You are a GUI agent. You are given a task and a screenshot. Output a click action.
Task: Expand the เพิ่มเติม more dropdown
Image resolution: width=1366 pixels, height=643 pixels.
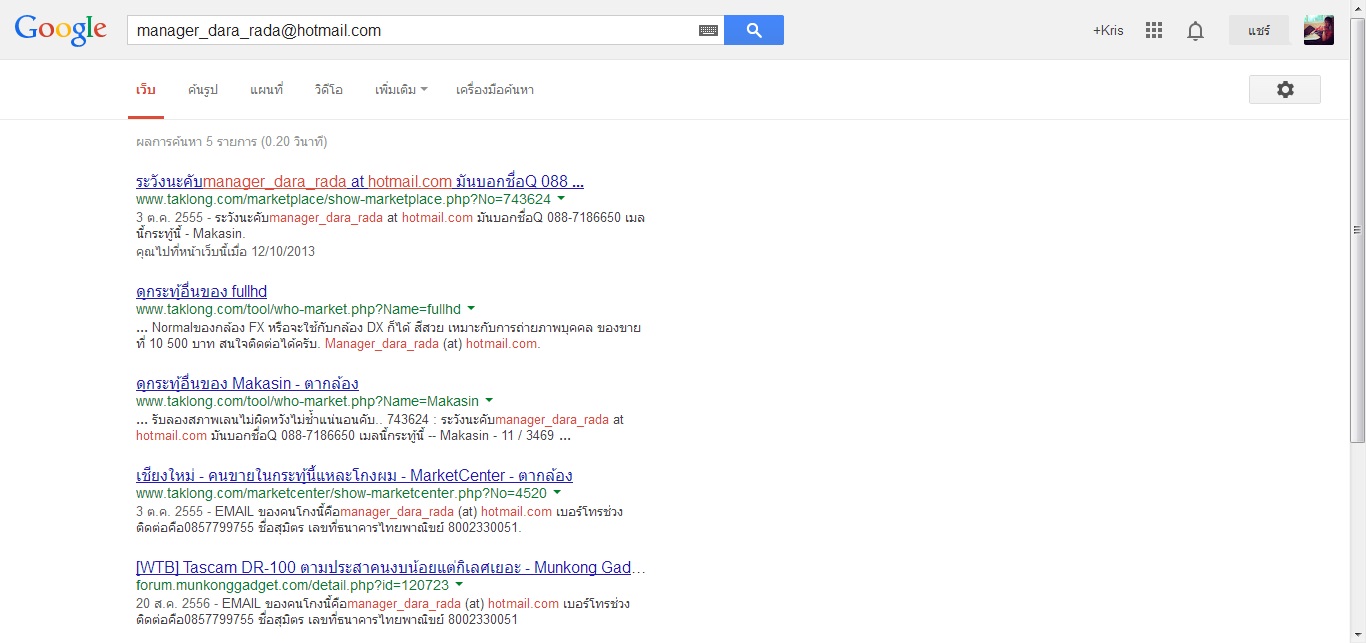pyautogui.click(x=401, y=90)
